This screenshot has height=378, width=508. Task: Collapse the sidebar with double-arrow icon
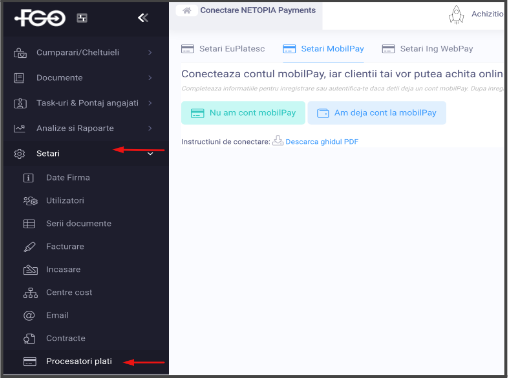[x=143, y=18]
